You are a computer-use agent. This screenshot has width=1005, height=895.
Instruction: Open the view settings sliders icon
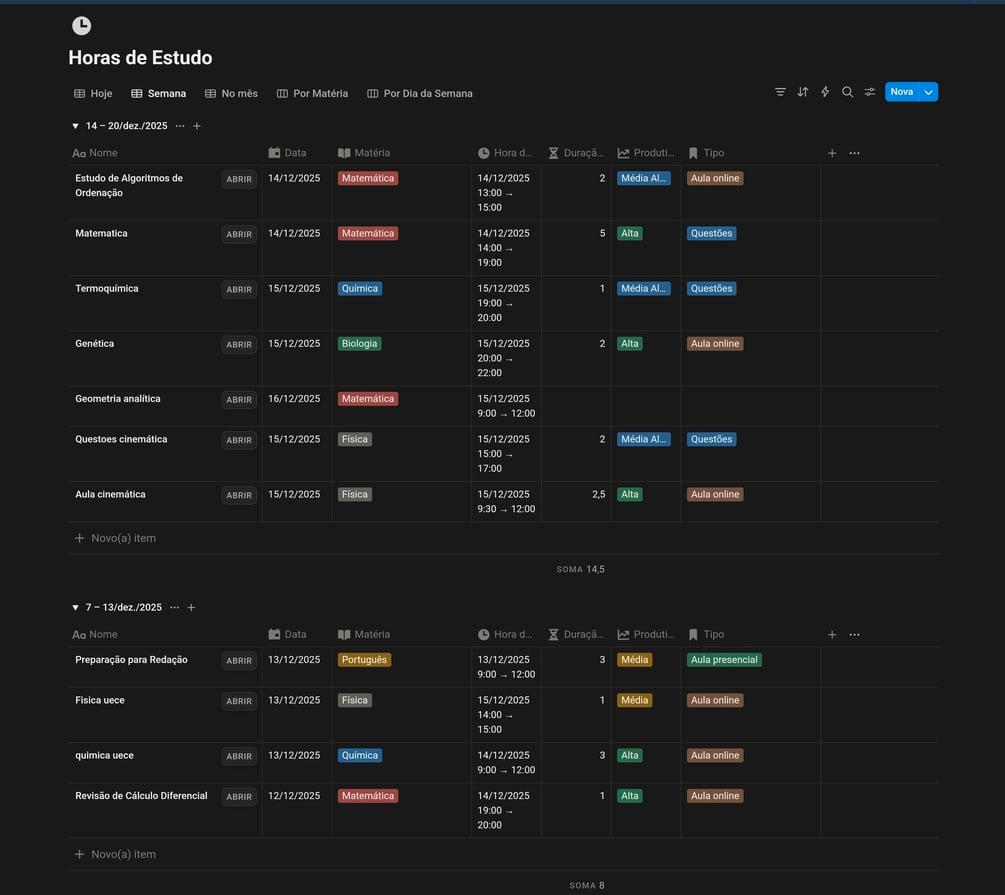[x=870, y=92]
